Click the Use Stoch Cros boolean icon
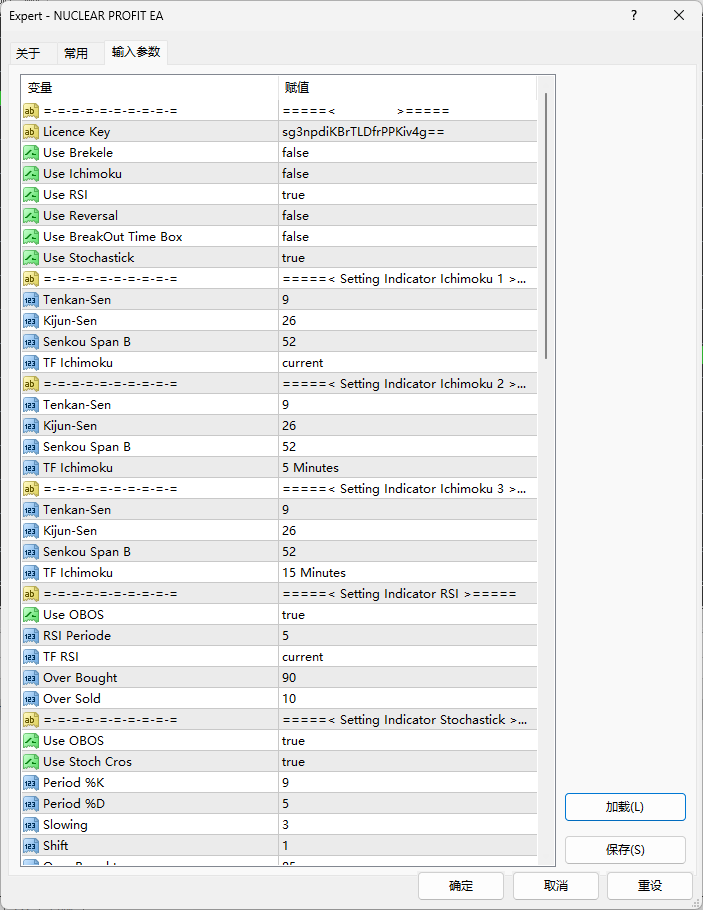703x910 pixels. tap(31, 762)
